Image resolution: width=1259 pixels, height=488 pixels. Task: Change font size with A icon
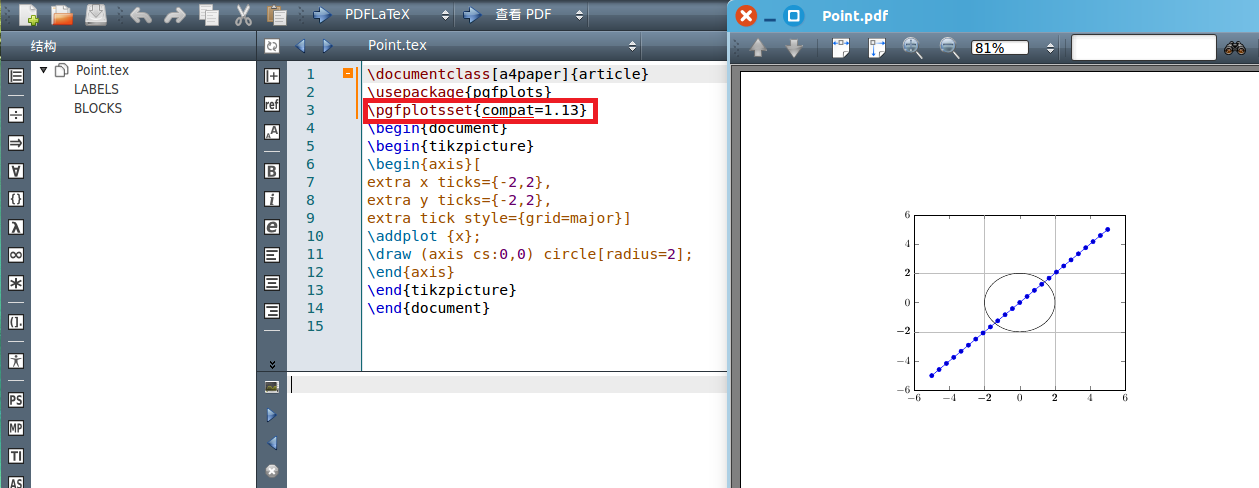[271, 131]
